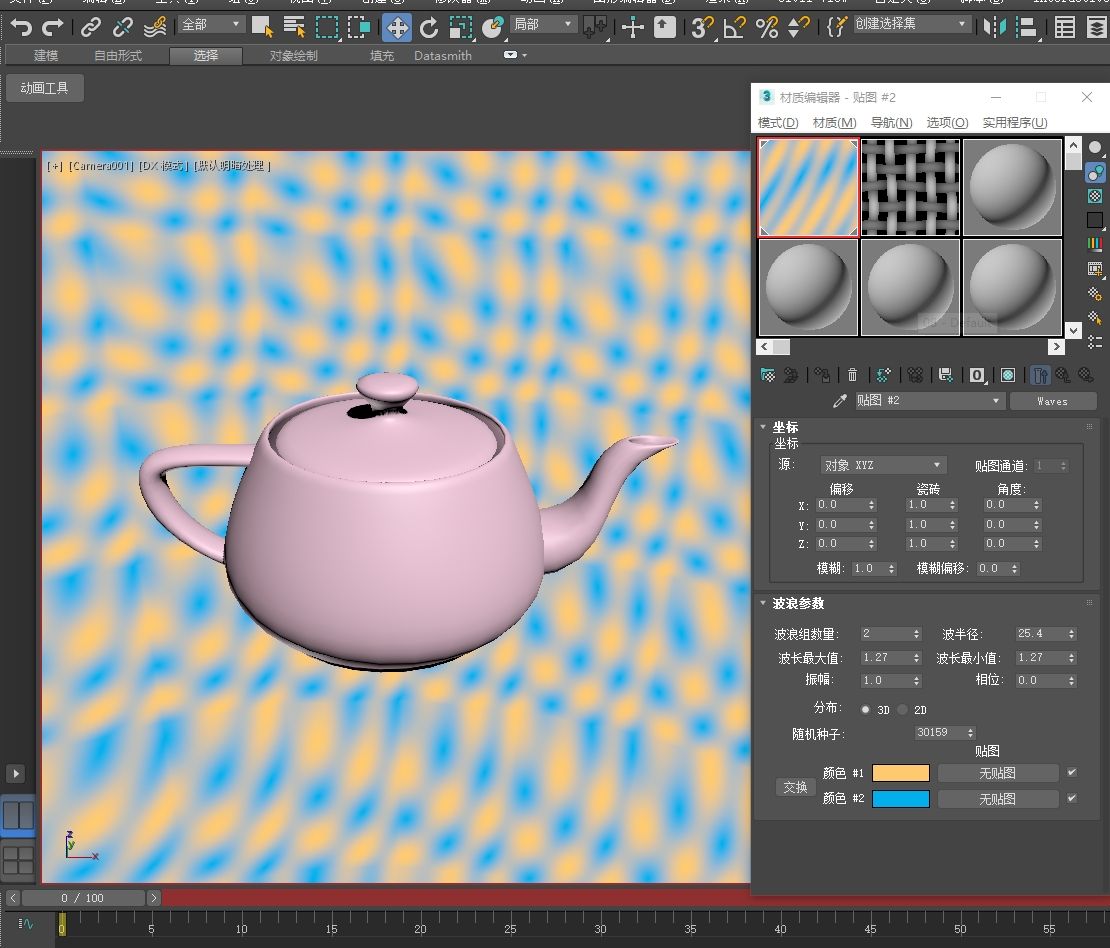Click the Go to Parent icon
Image resolution: width=1110 pixels, height=948 pixels.
(1063, 375)
